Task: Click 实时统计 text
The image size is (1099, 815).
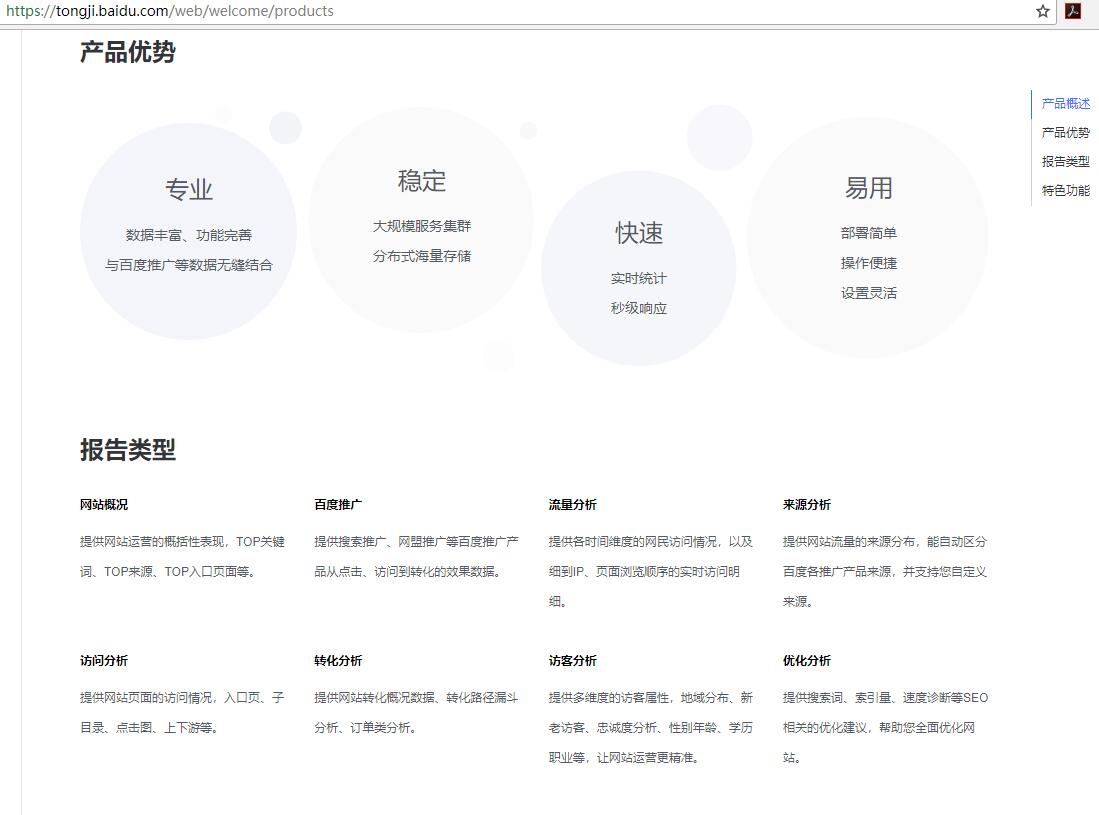Action: click(639, 278)
